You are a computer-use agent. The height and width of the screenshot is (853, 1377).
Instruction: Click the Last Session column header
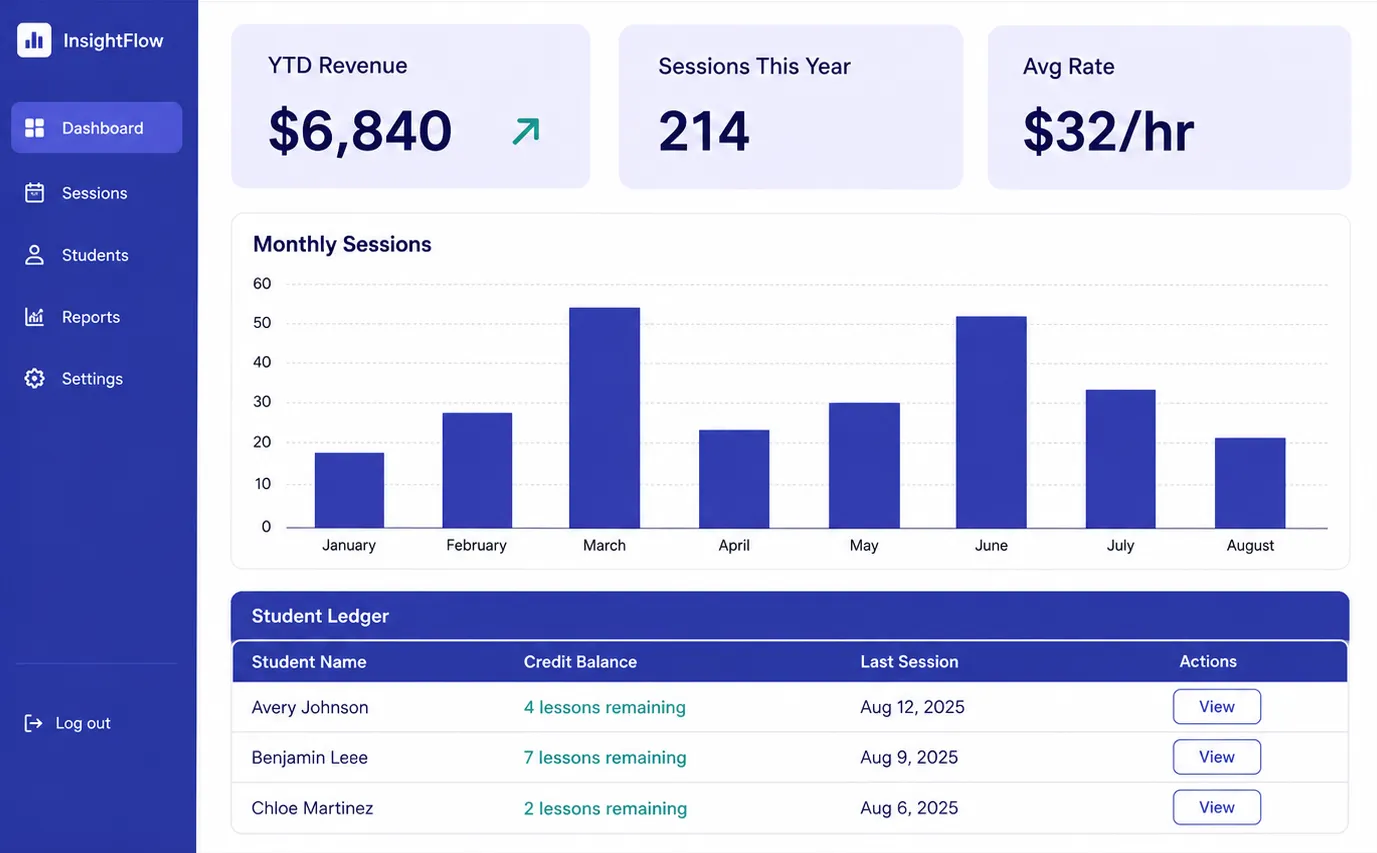tap(909, 662)
